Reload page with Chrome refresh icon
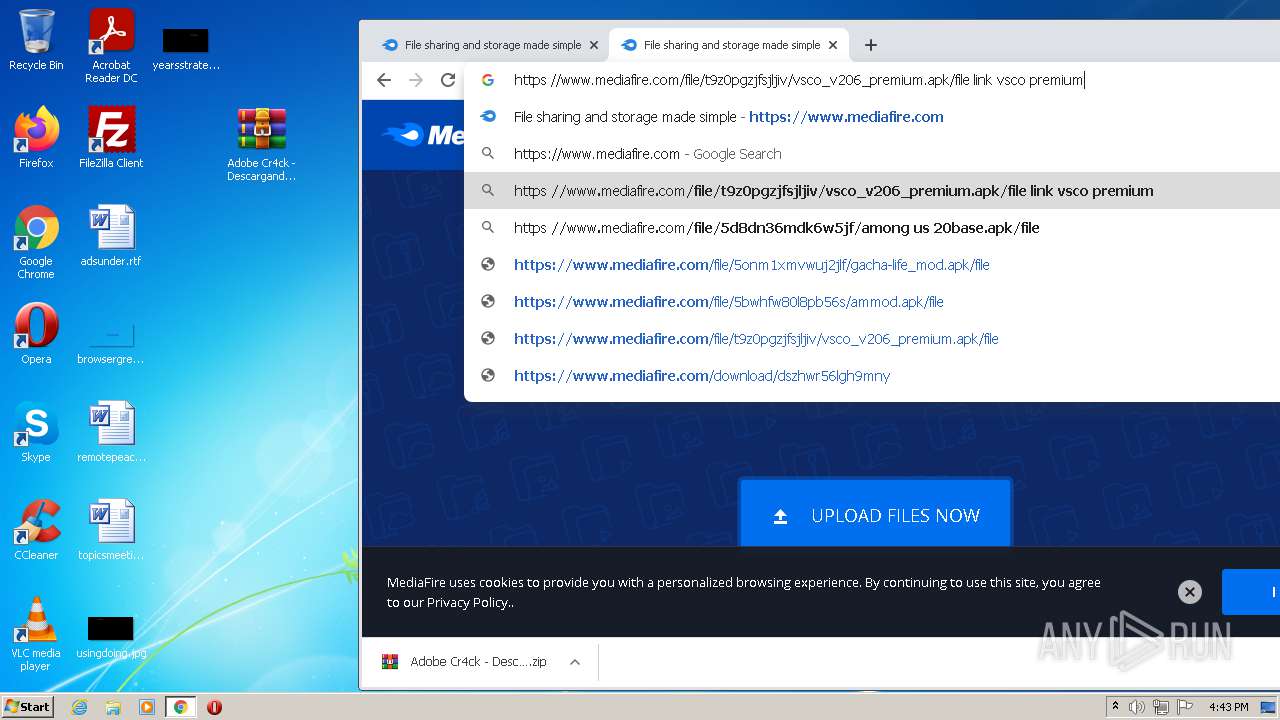Screen dimensions: 1280x720 (x=448, y=80)
